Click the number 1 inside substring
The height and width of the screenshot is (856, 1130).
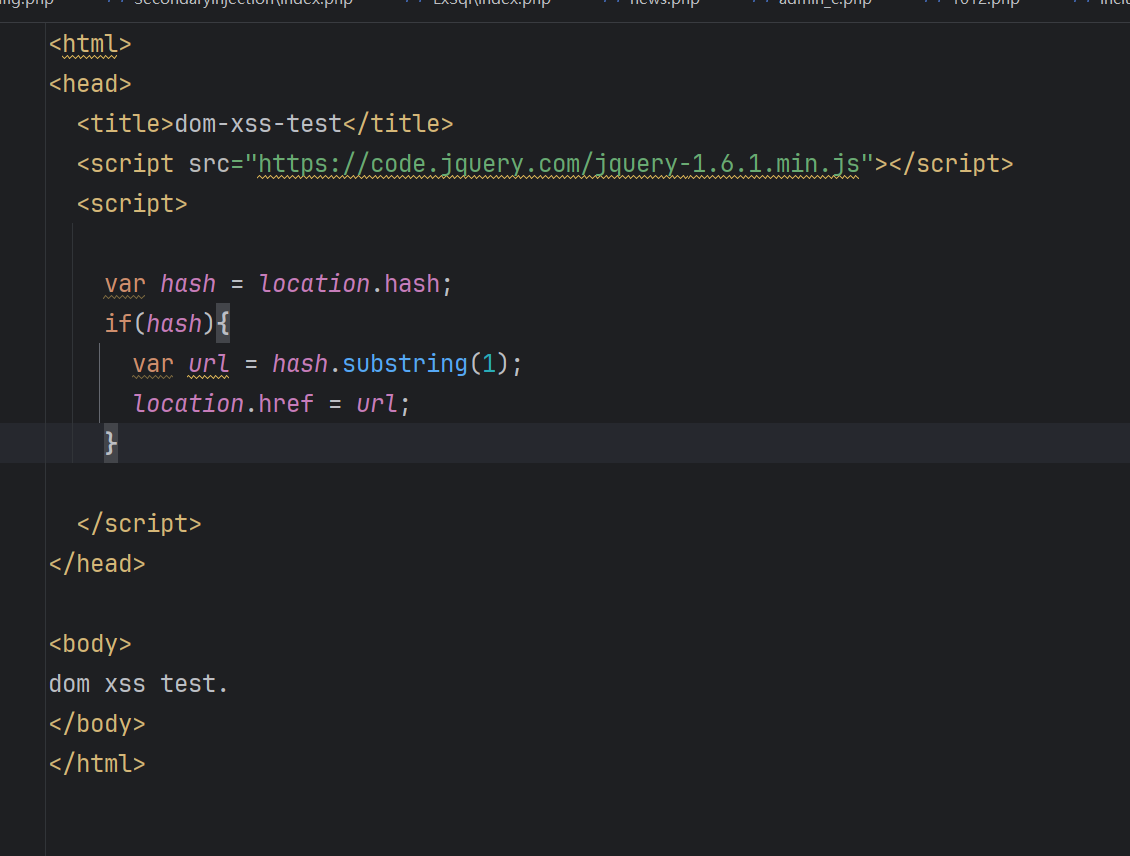pyautogui.click(x=489, y=364)
